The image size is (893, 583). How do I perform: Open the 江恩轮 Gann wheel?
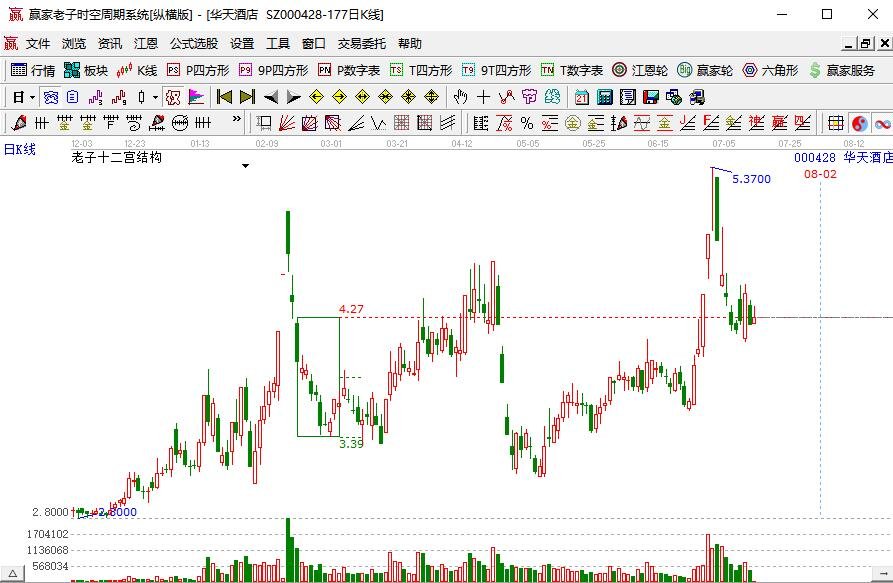click(640, 70)
